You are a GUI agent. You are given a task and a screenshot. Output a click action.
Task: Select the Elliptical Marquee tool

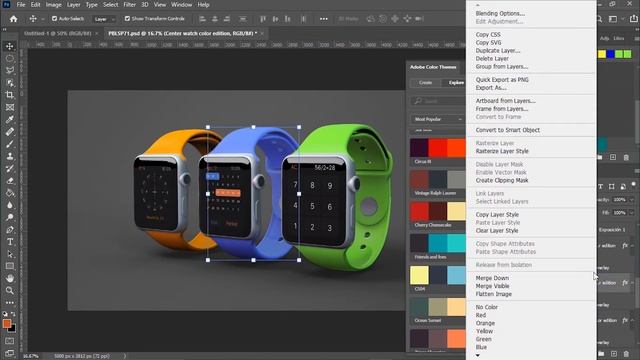coord(10,58)
